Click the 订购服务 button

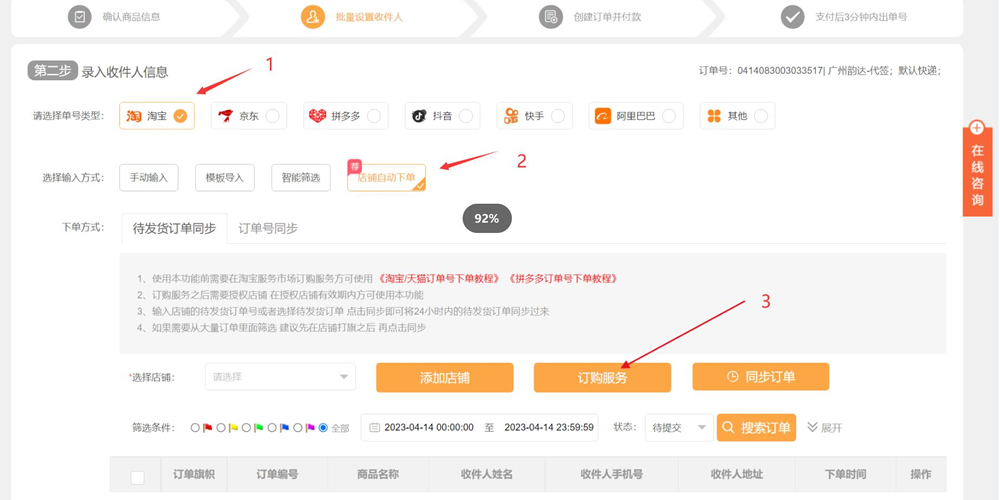tap(602, 378)
